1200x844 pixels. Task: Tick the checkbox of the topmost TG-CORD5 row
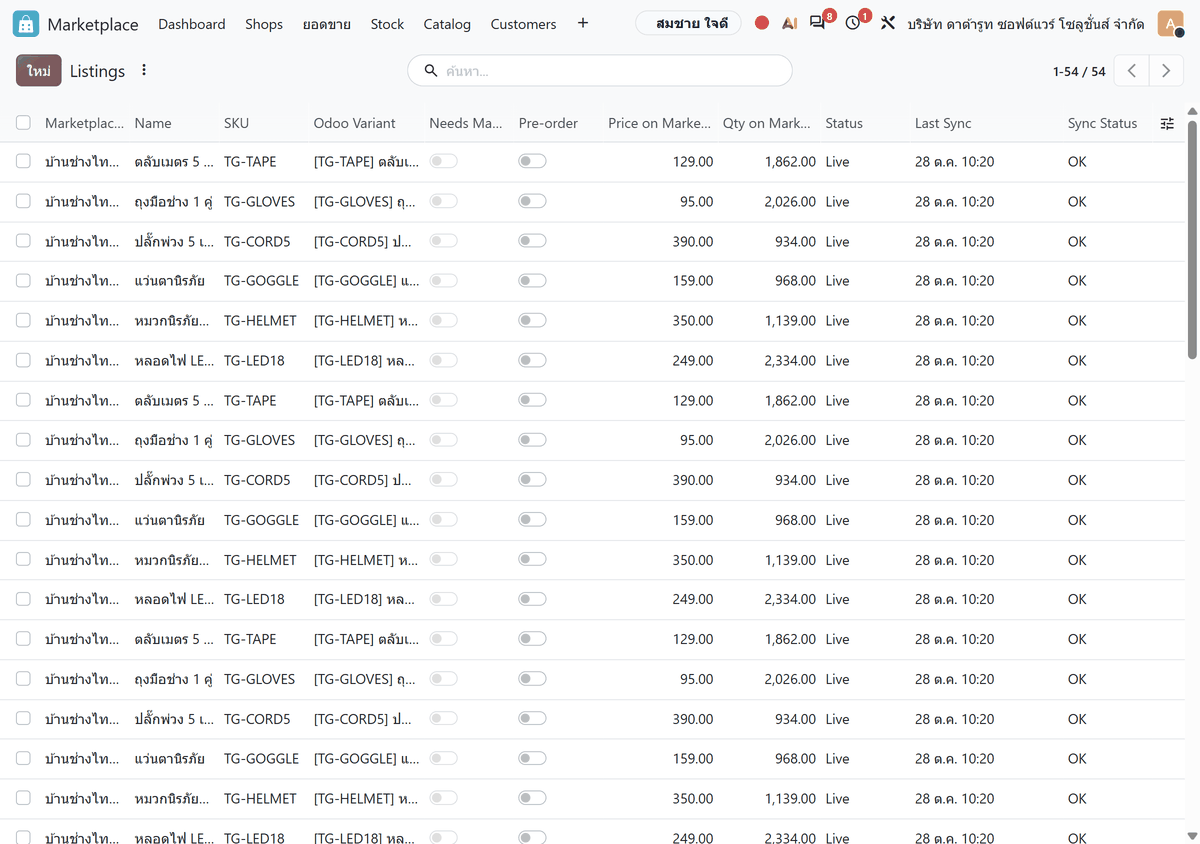[23, 241]
